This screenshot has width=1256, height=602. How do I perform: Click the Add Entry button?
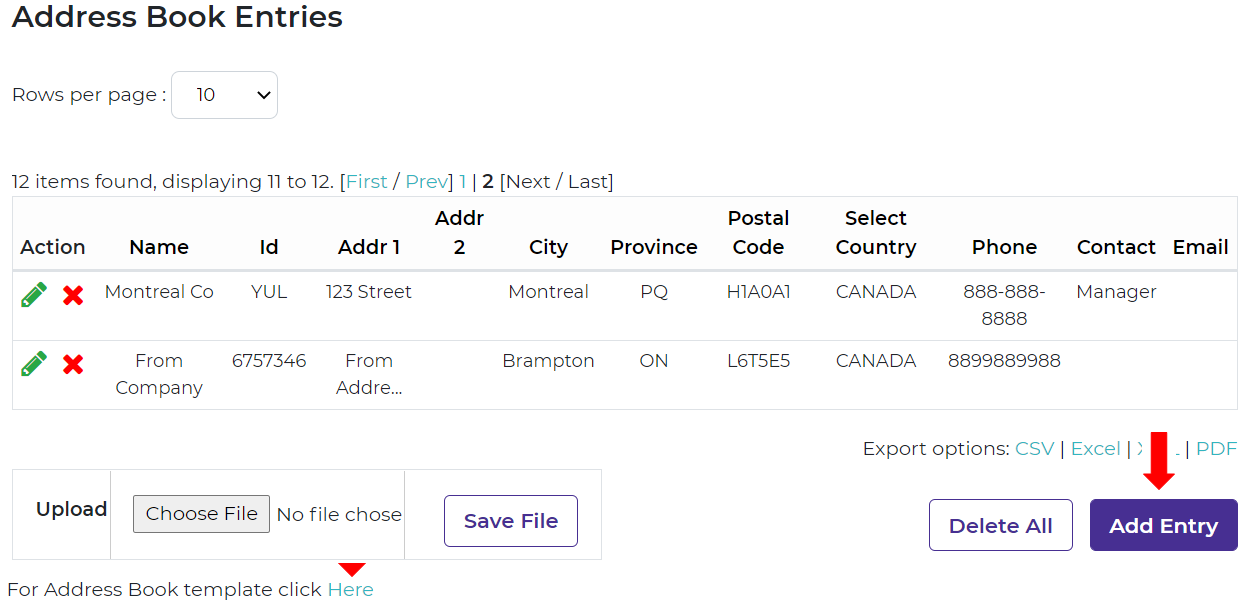pos(1163,526)
